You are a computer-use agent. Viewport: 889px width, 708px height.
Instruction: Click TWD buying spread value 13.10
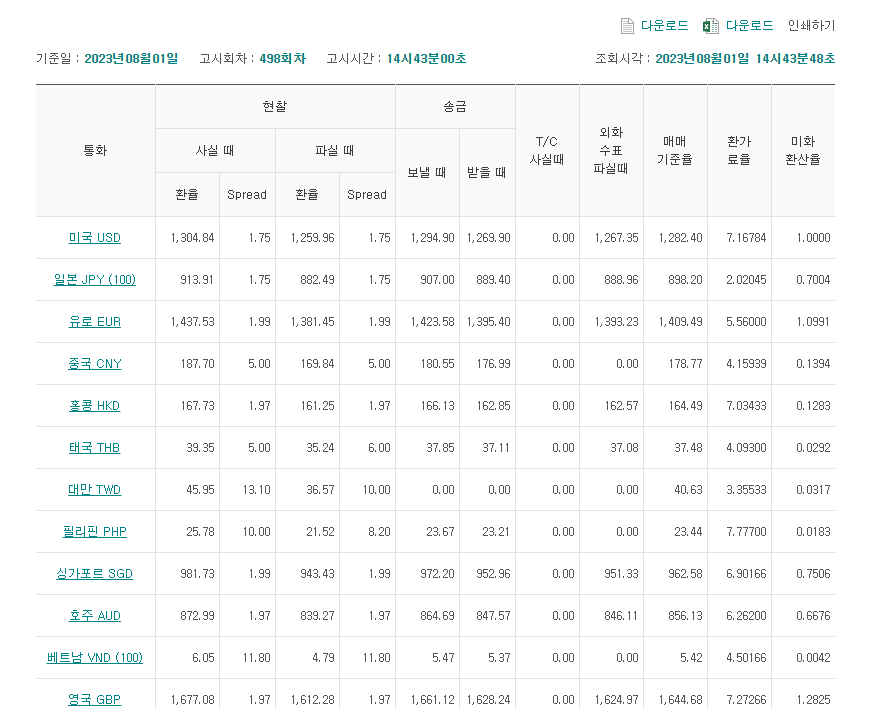click(256, 489)
